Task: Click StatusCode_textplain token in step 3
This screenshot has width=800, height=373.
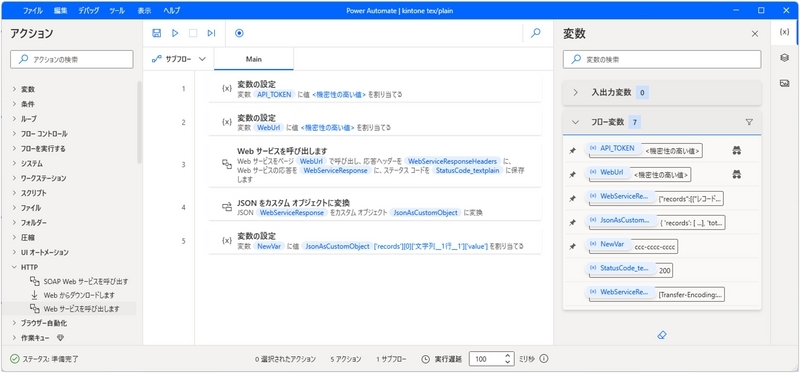Action: pos(467,170)
